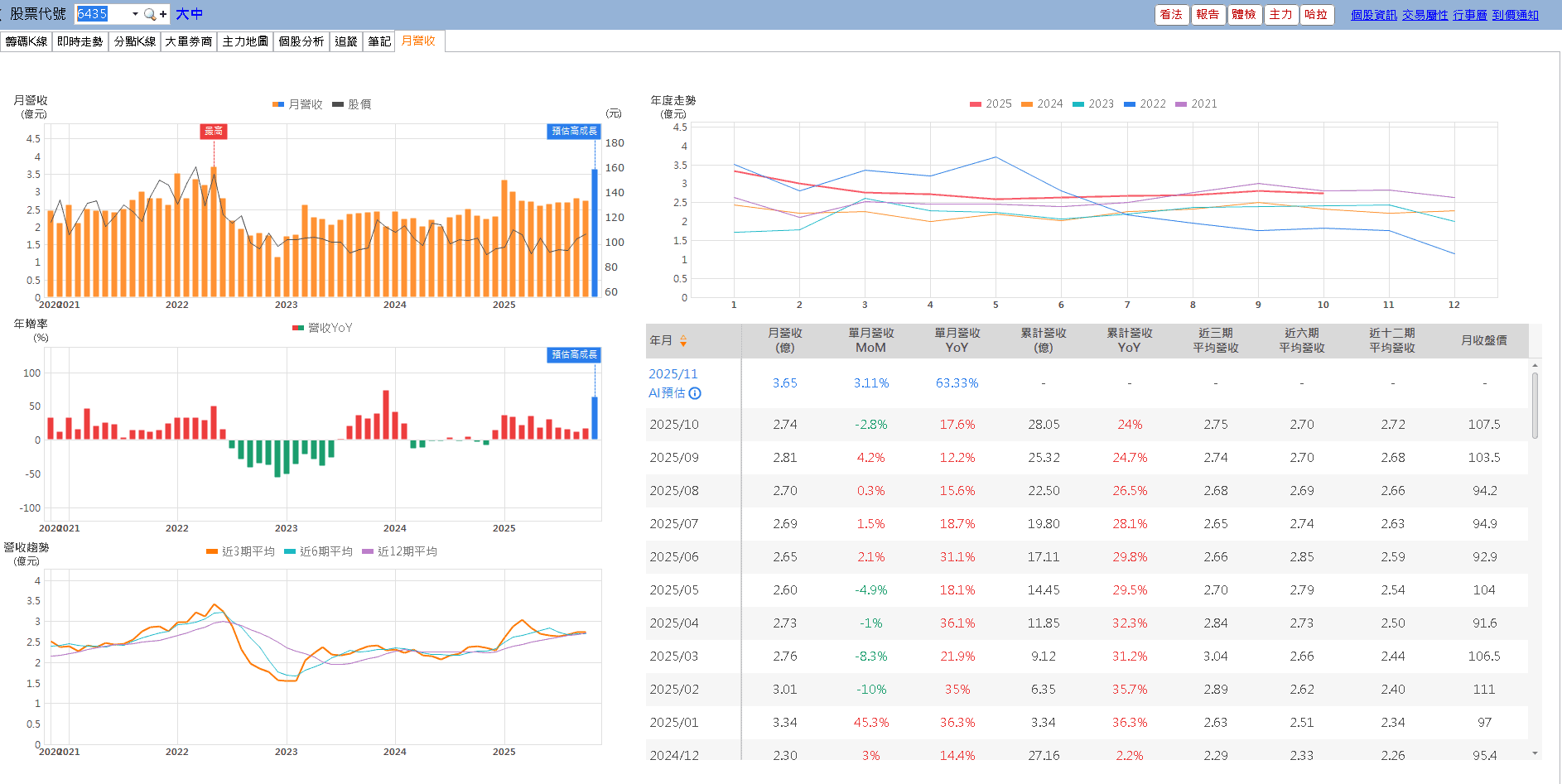1562x784 pixels.
Task: Click the red 最高 marker on revenue chart
Action: click(x=214, y=131)
